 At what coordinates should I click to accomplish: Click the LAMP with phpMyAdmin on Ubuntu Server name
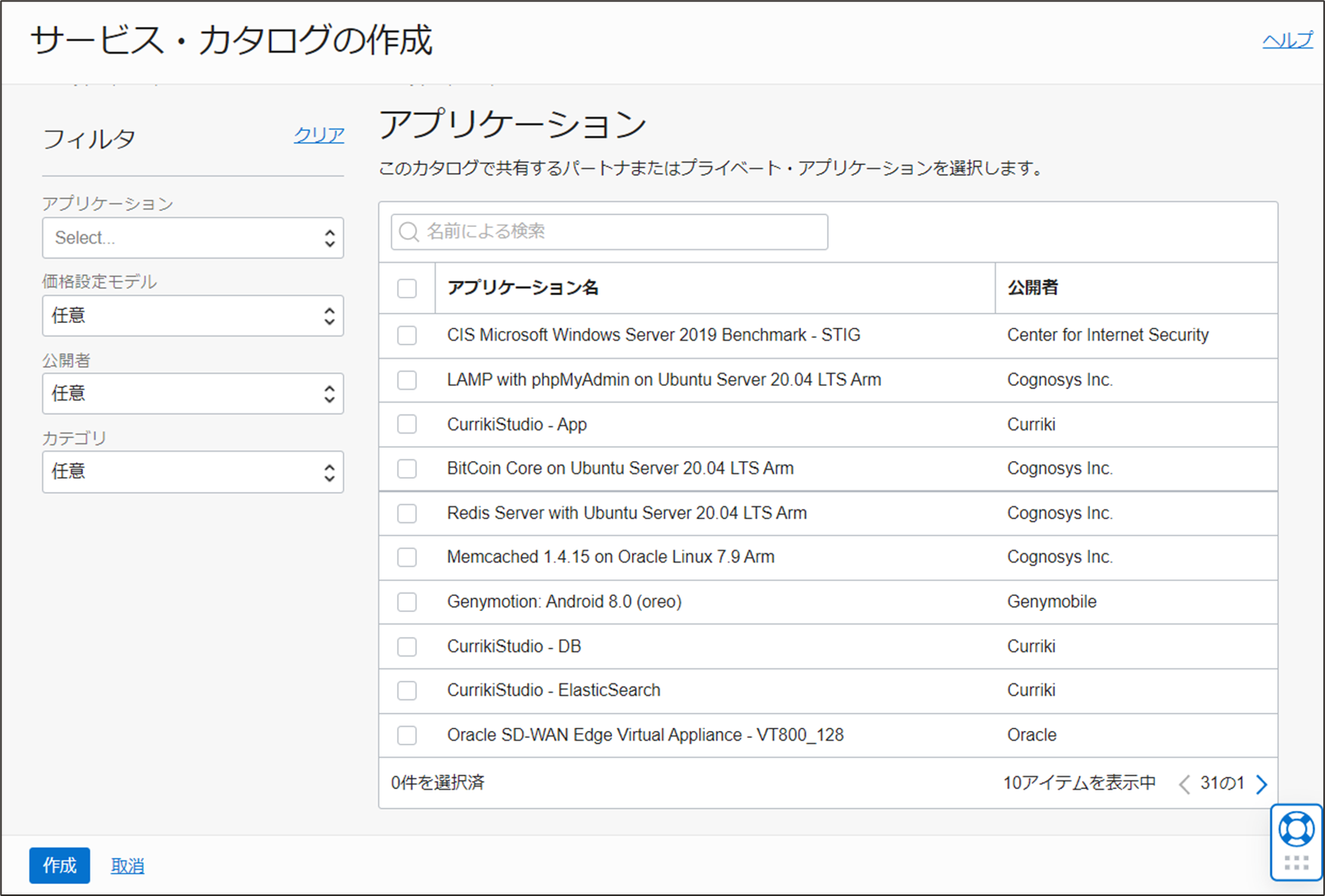tap(664, 380)
